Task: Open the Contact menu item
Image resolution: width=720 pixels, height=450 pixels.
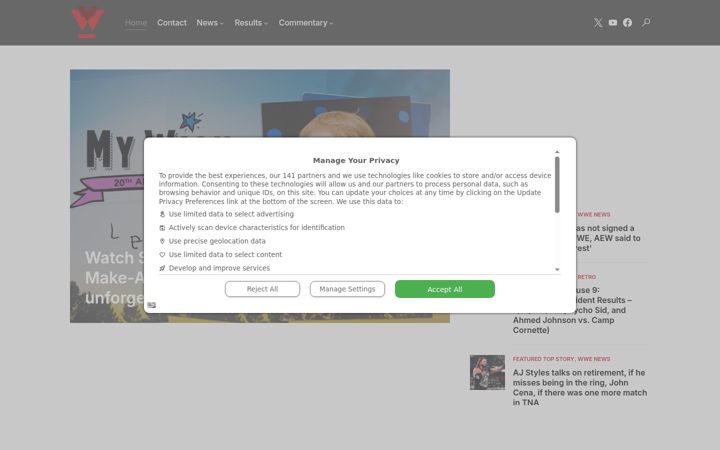Action: pyautogui.click(x=172, y=22)
